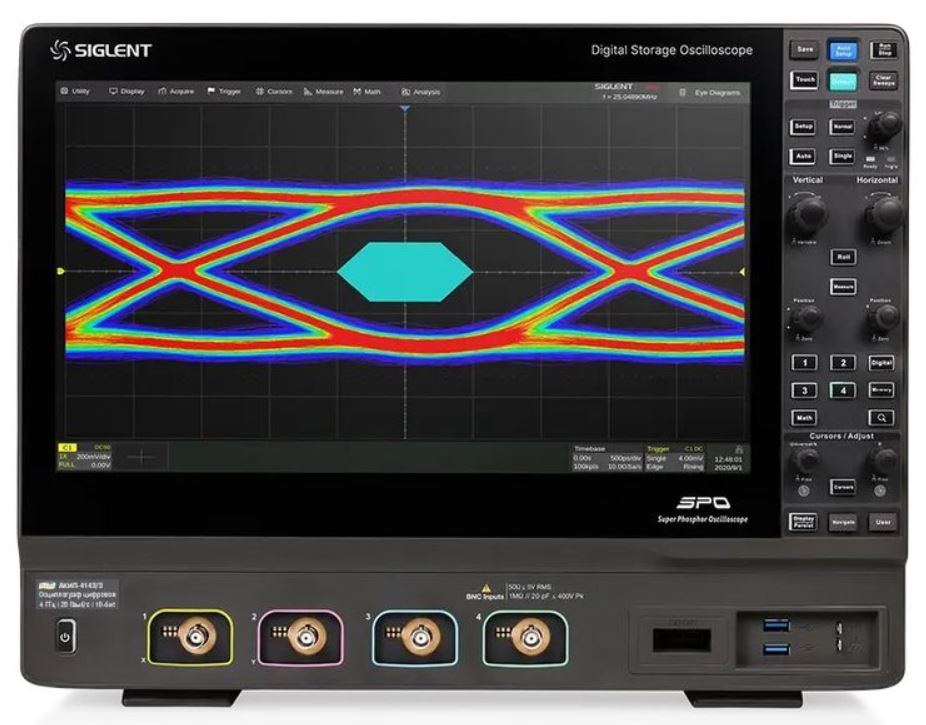The image size is (926, 725).
Task: Click the Trigger flag icon
Action: click(211, 92)
